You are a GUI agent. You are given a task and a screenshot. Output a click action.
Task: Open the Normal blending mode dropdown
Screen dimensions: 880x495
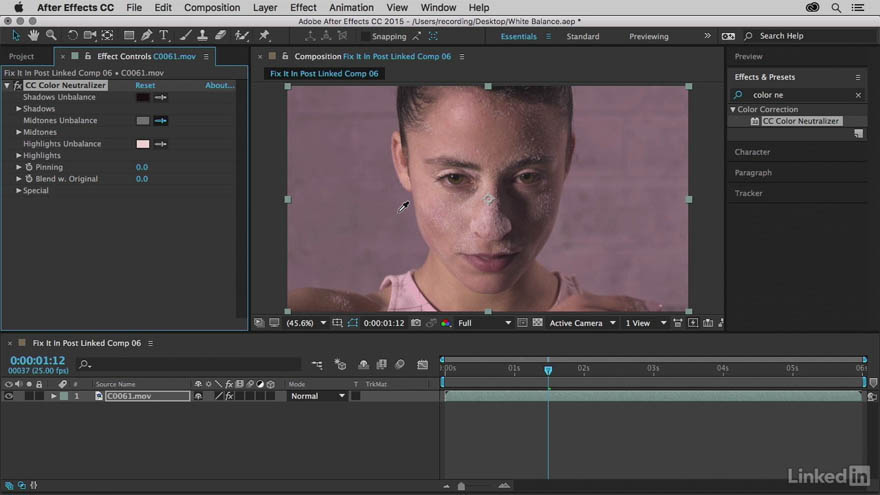pos(317,396)
